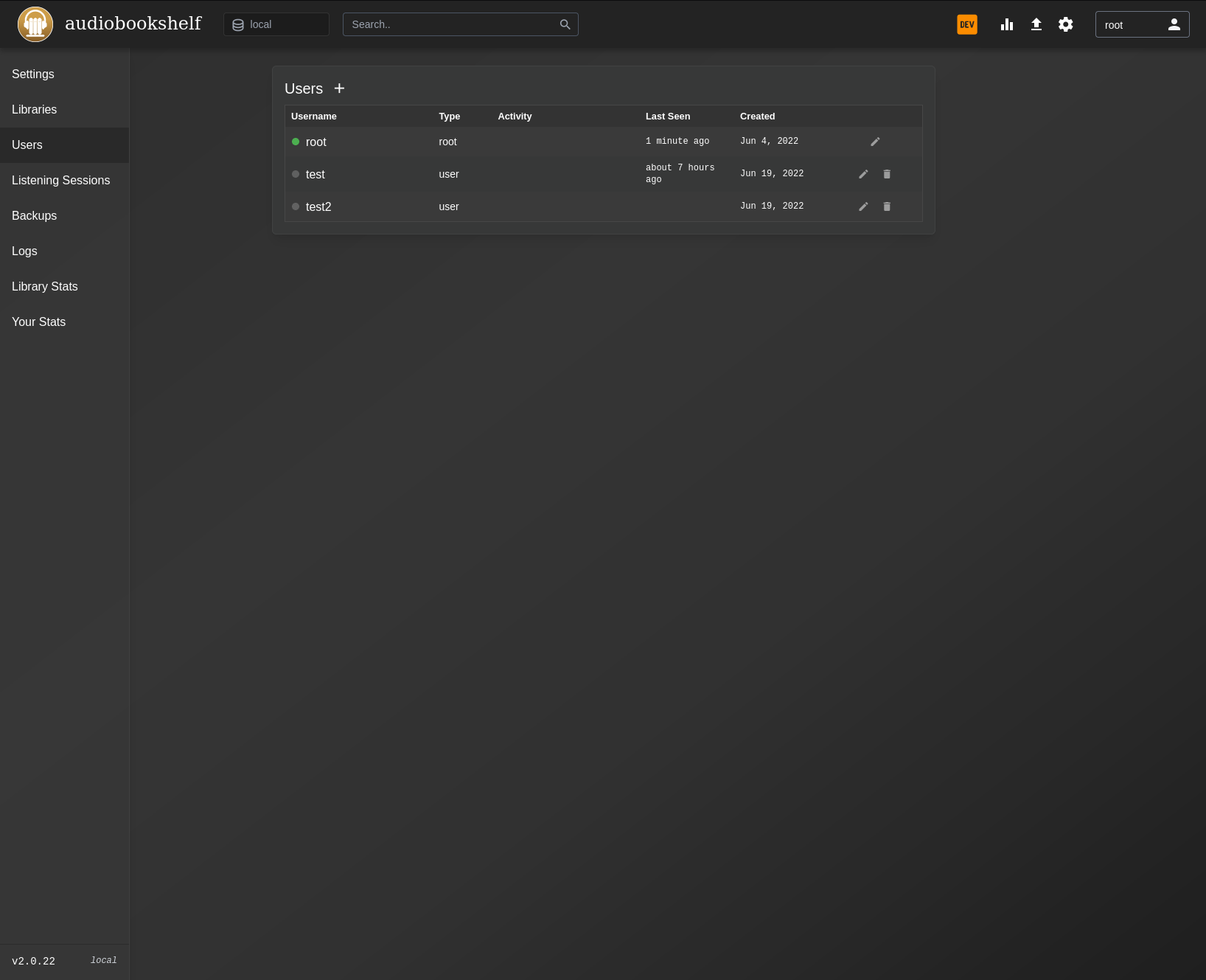Open the local library dropdown
Image resolution: width=1206 pixels, height=980 pixels.
(276, 24)
